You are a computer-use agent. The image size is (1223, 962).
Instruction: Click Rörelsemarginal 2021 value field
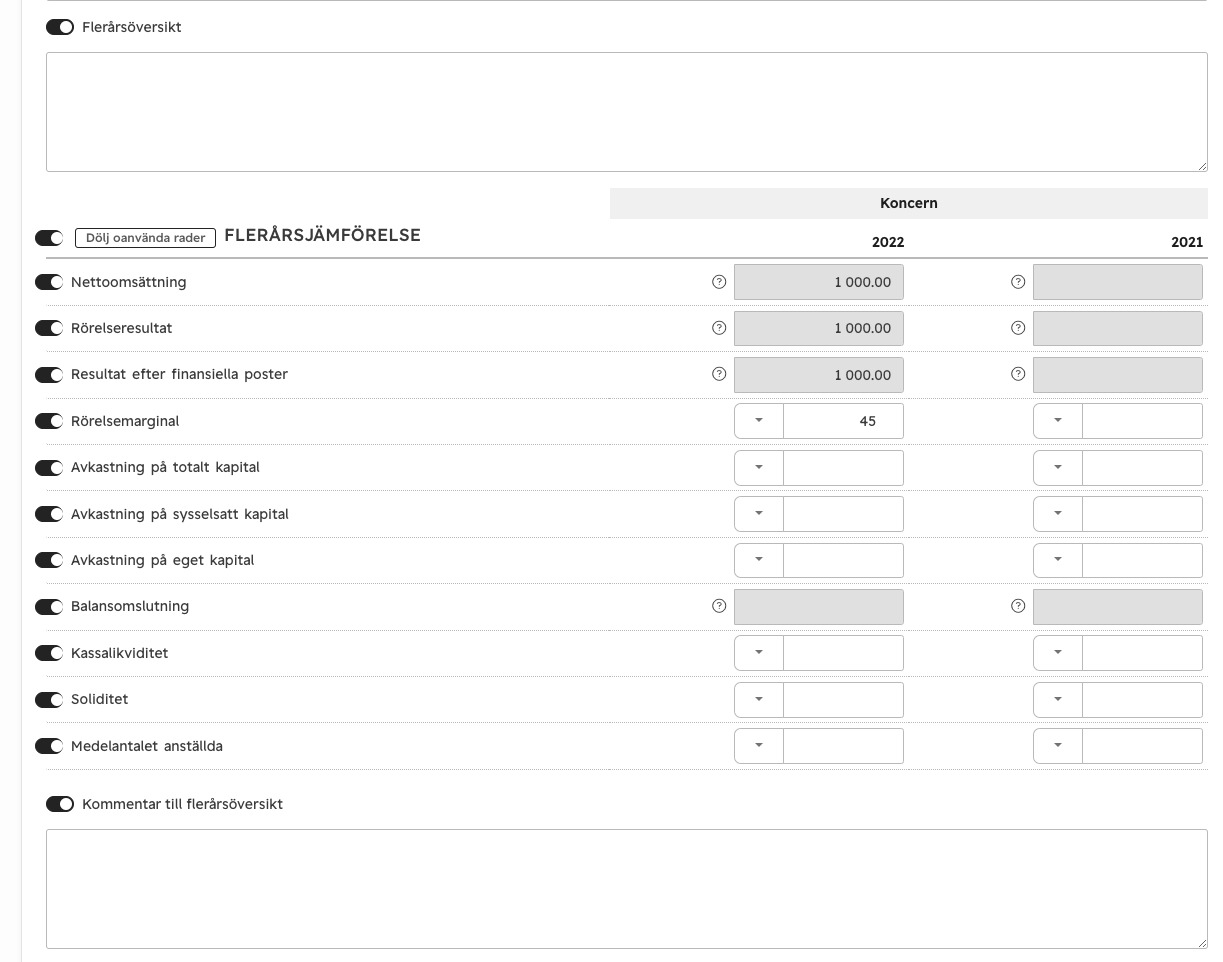point(1142,421)
